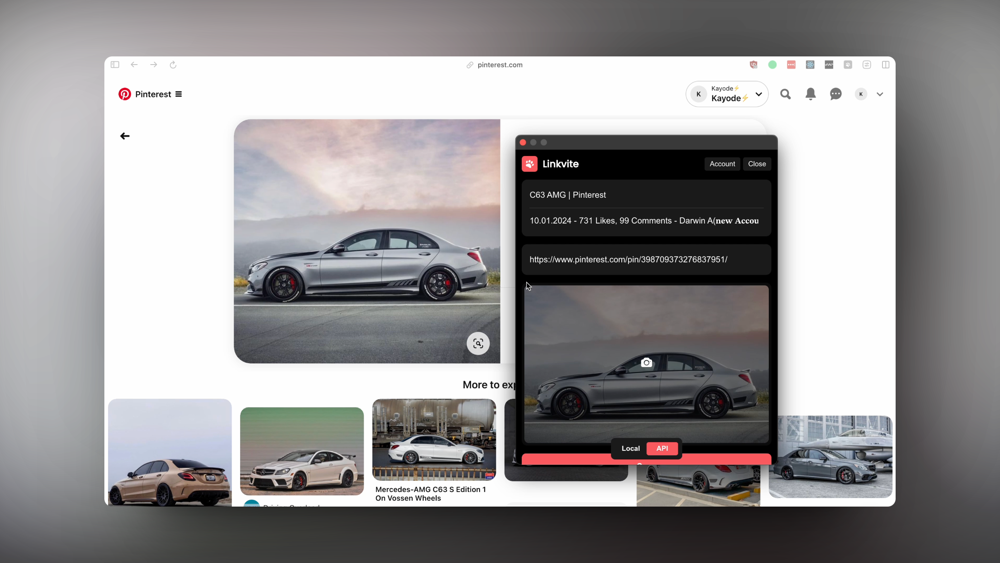The width and height of the screenshot is (1000, 563).
Task: Open the white sedan on Vossen Wheels thumbnail
Action: [x=434, y=439]
